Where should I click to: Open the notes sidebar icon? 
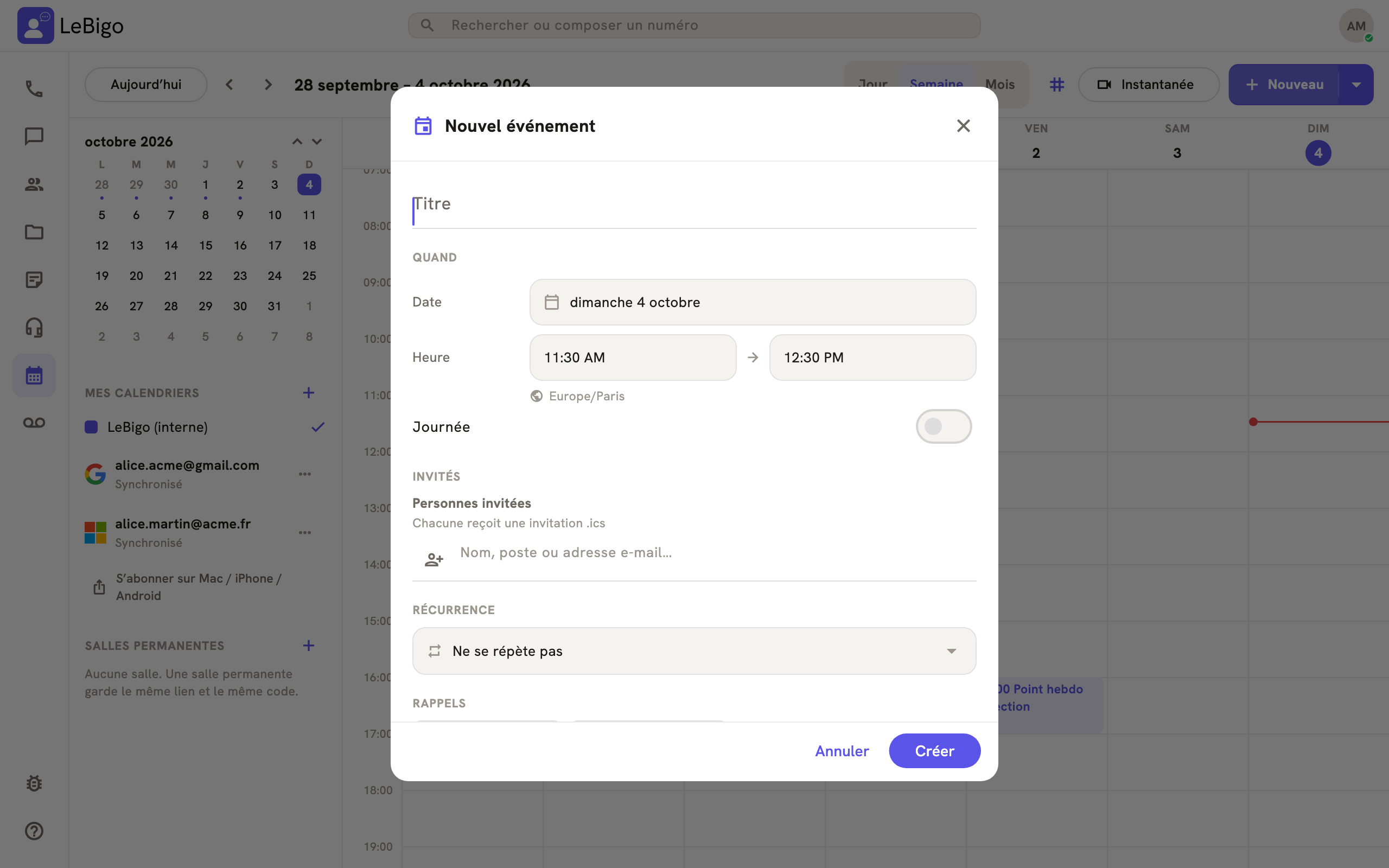point(34,279)
